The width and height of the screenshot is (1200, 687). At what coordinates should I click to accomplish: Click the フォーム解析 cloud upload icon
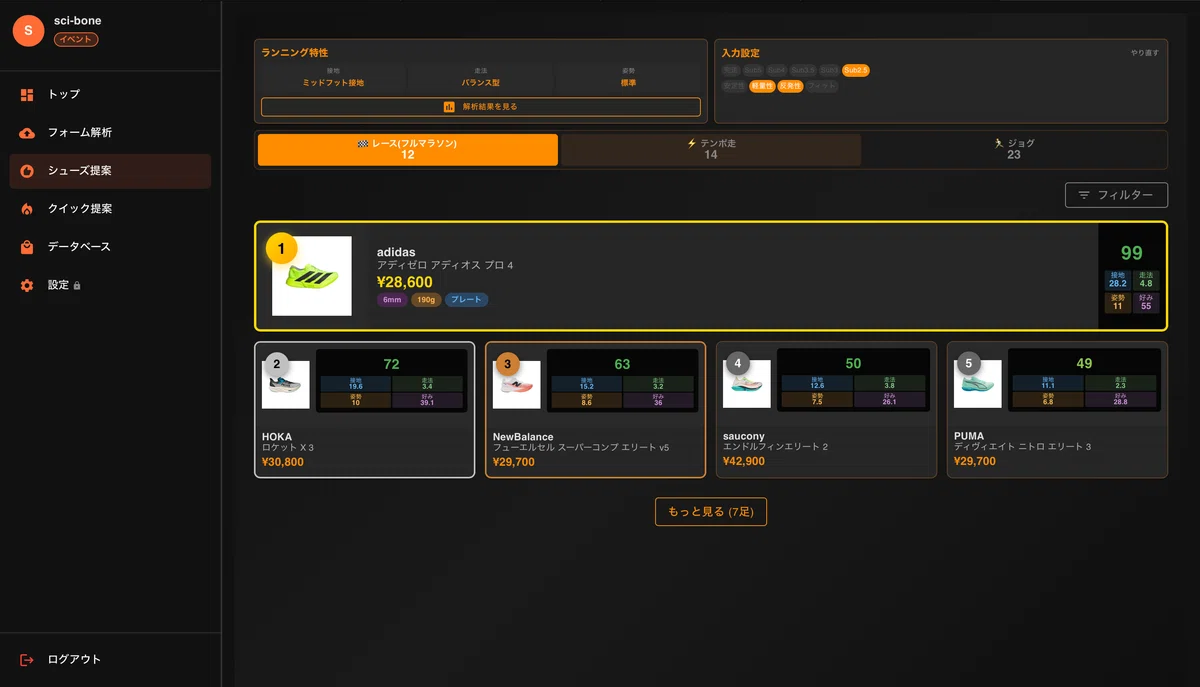pos(27,133)
